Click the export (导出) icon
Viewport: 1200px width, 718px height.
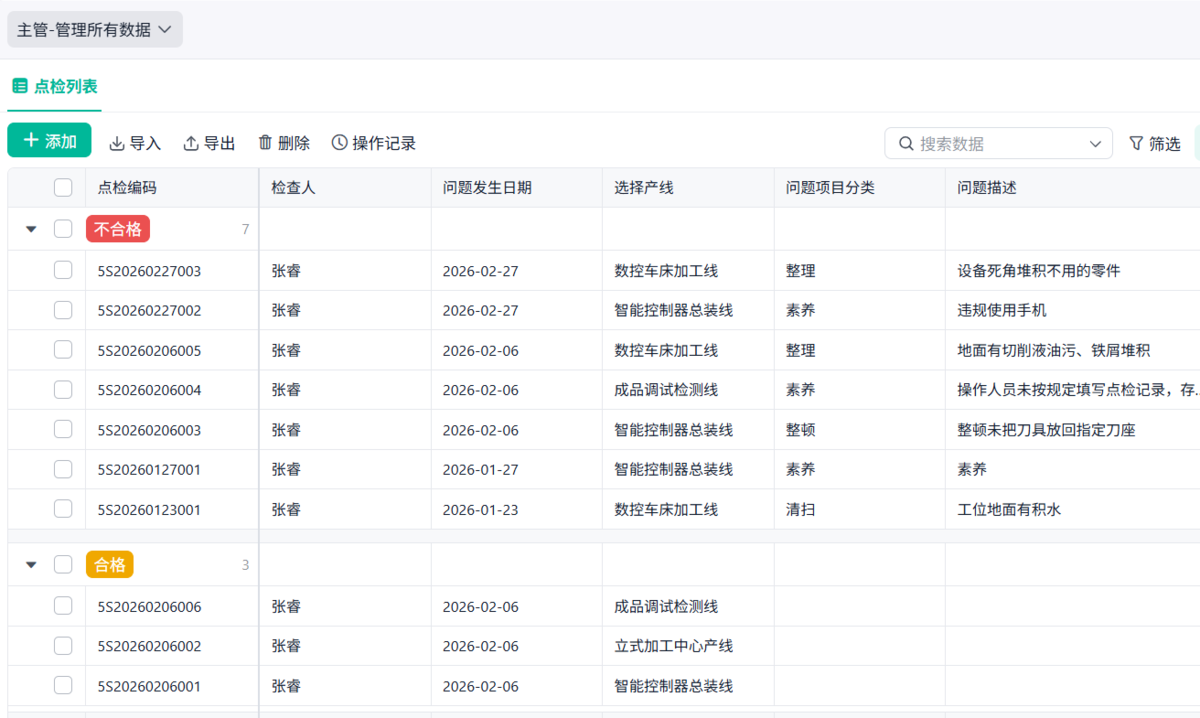(191, 144)
